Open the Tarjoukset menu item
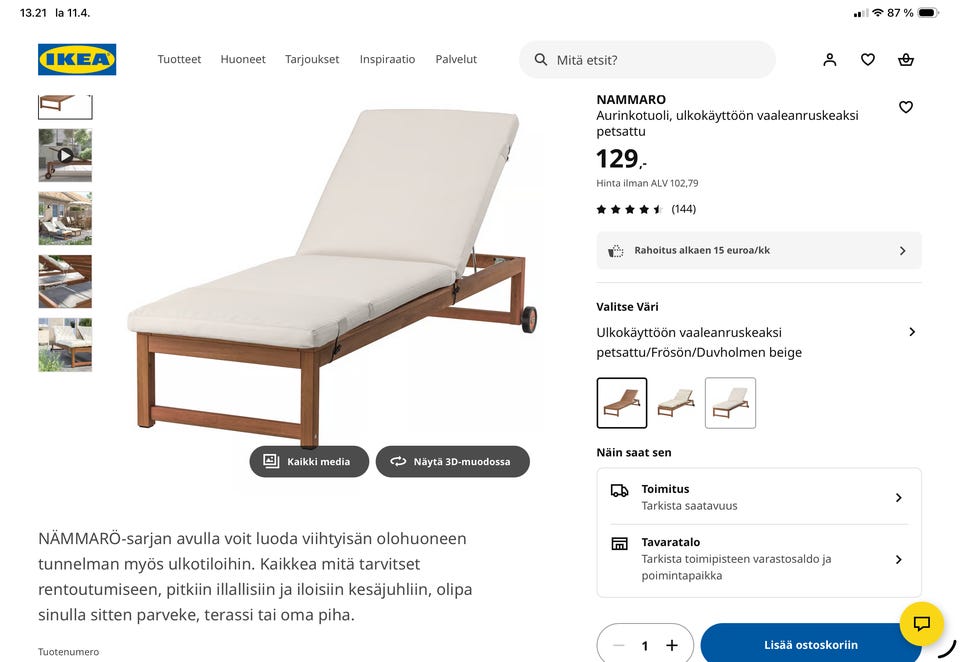This screenshot has width=960, height=662. pos(312,59)
